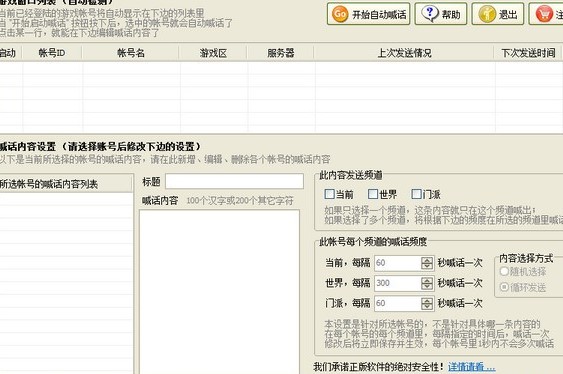Click the 所选帐号的喊话内容列表 list header
The image size is (563, 374).
point(66,184)
